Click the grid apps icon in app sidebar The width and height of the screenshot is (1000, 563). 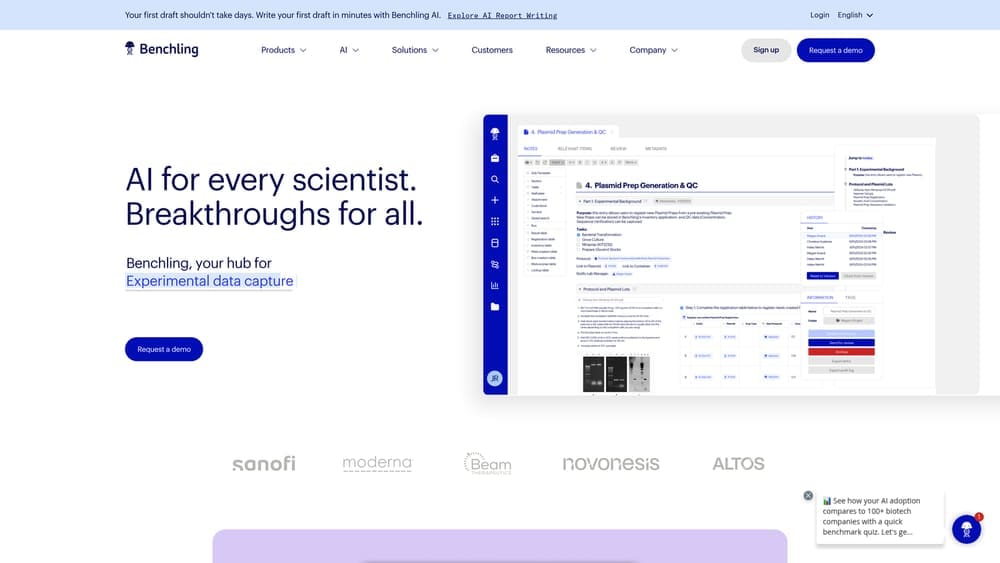pyautogui.click(x=495, y=221)
